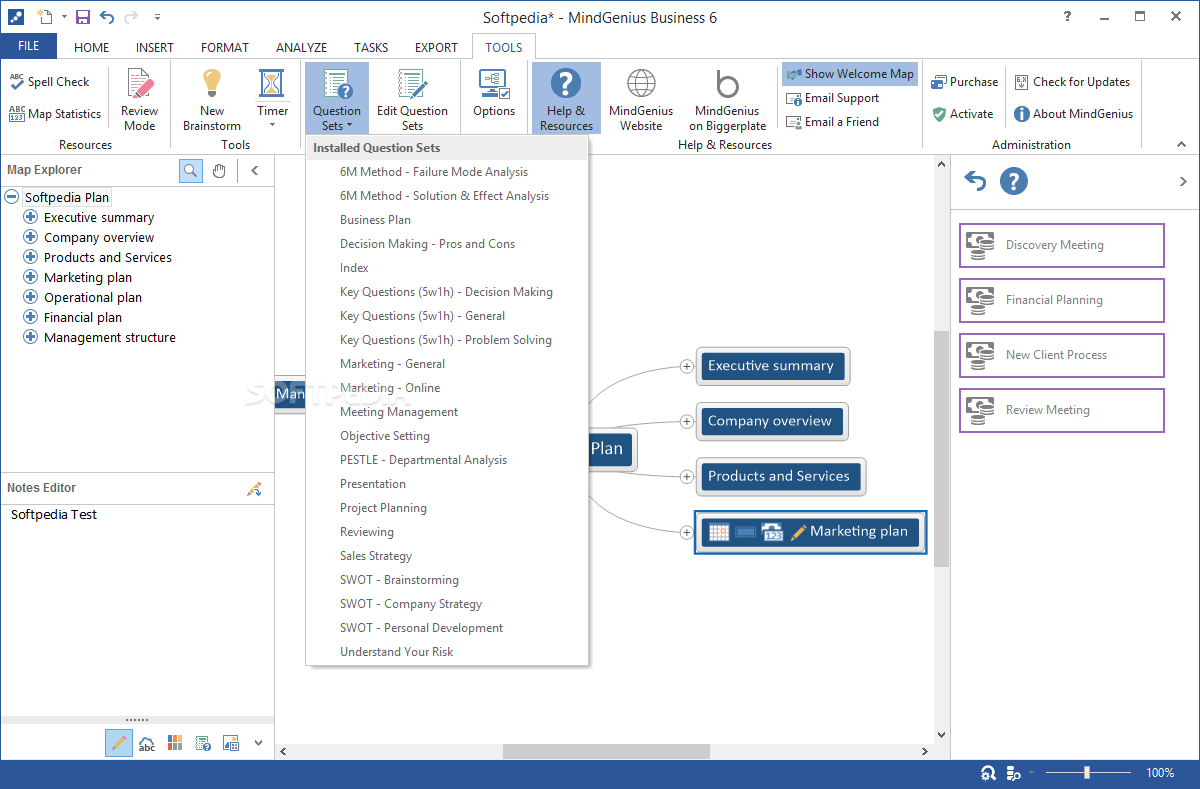This screenshot has height=789, width=1200.
Task: Click the filter search icon in status bar
Action: point(1014,773)
